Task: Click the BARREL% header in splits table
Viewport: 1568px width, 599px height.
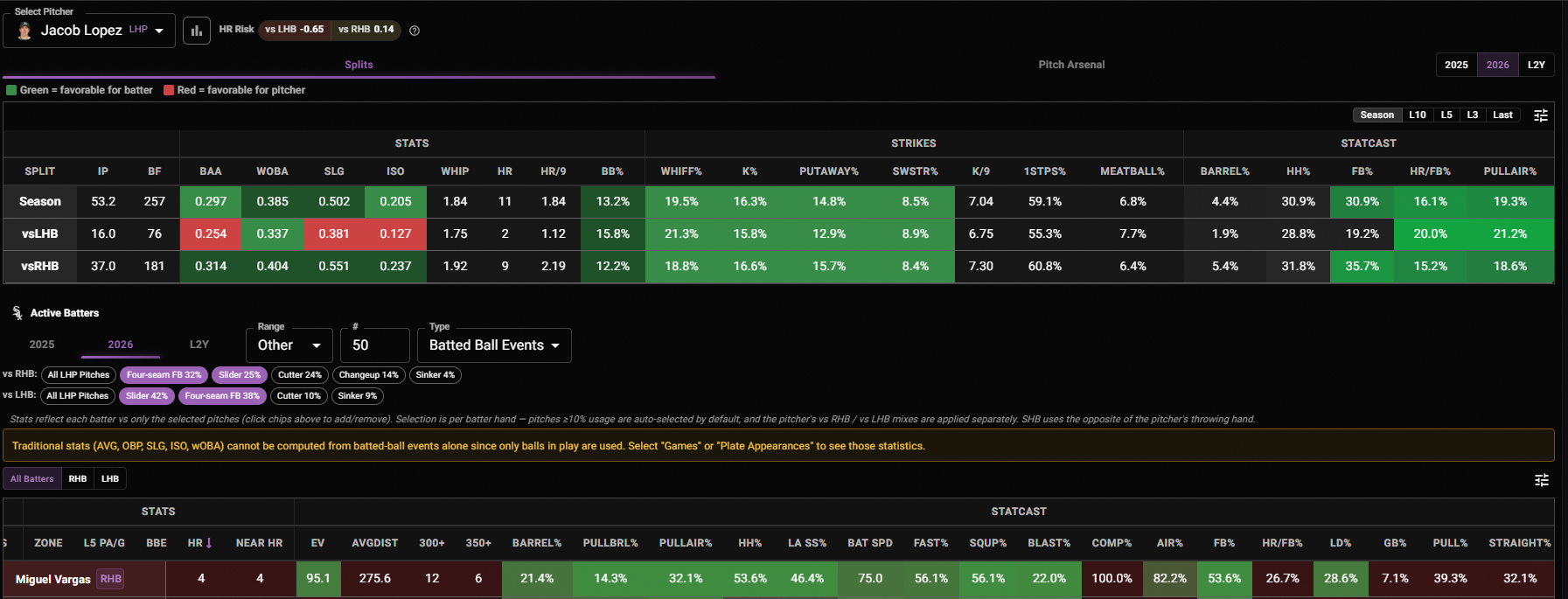Action: [x=1224, y=171]
